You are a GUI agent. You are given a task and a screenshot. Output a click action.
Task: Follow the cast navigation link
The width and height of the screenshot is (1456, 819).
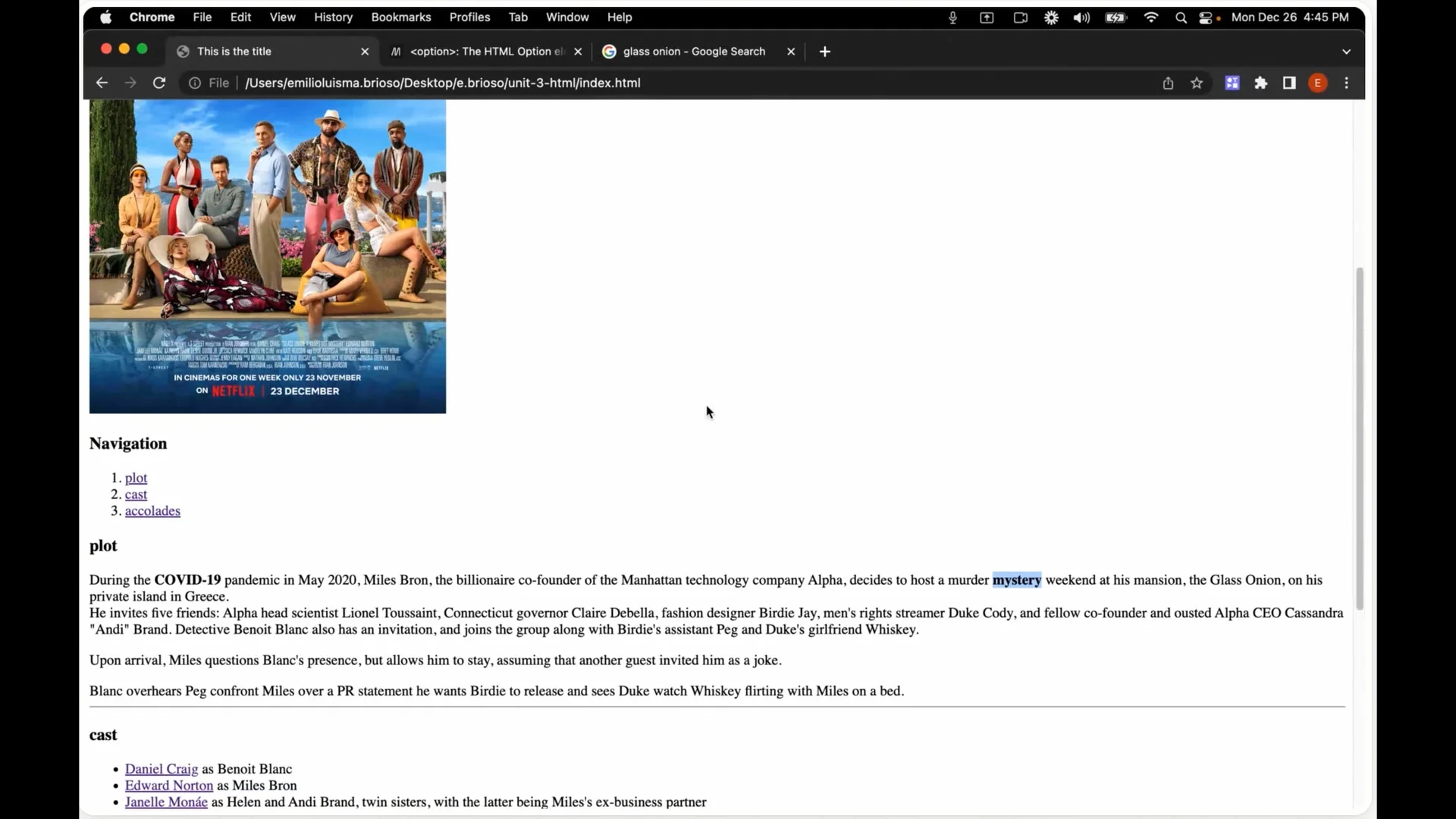(x=136, y=494)
